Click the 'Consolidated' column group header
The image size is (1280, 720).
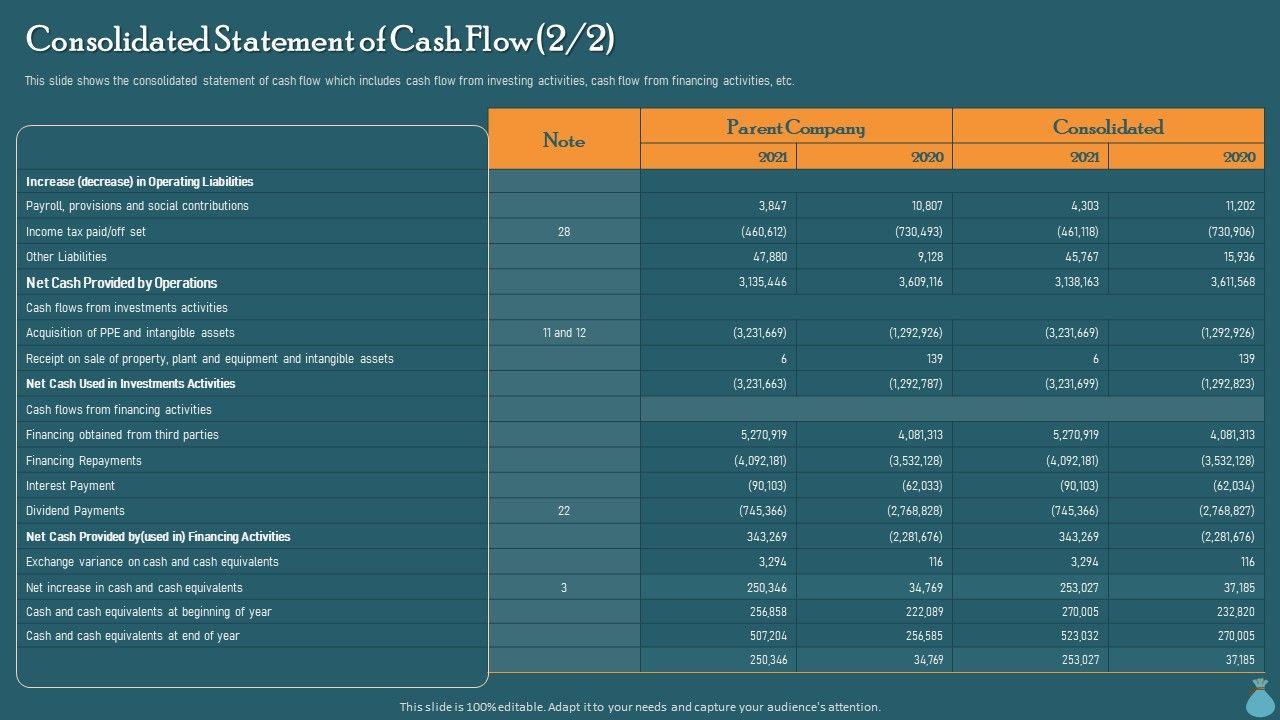tap(1108, 127)
